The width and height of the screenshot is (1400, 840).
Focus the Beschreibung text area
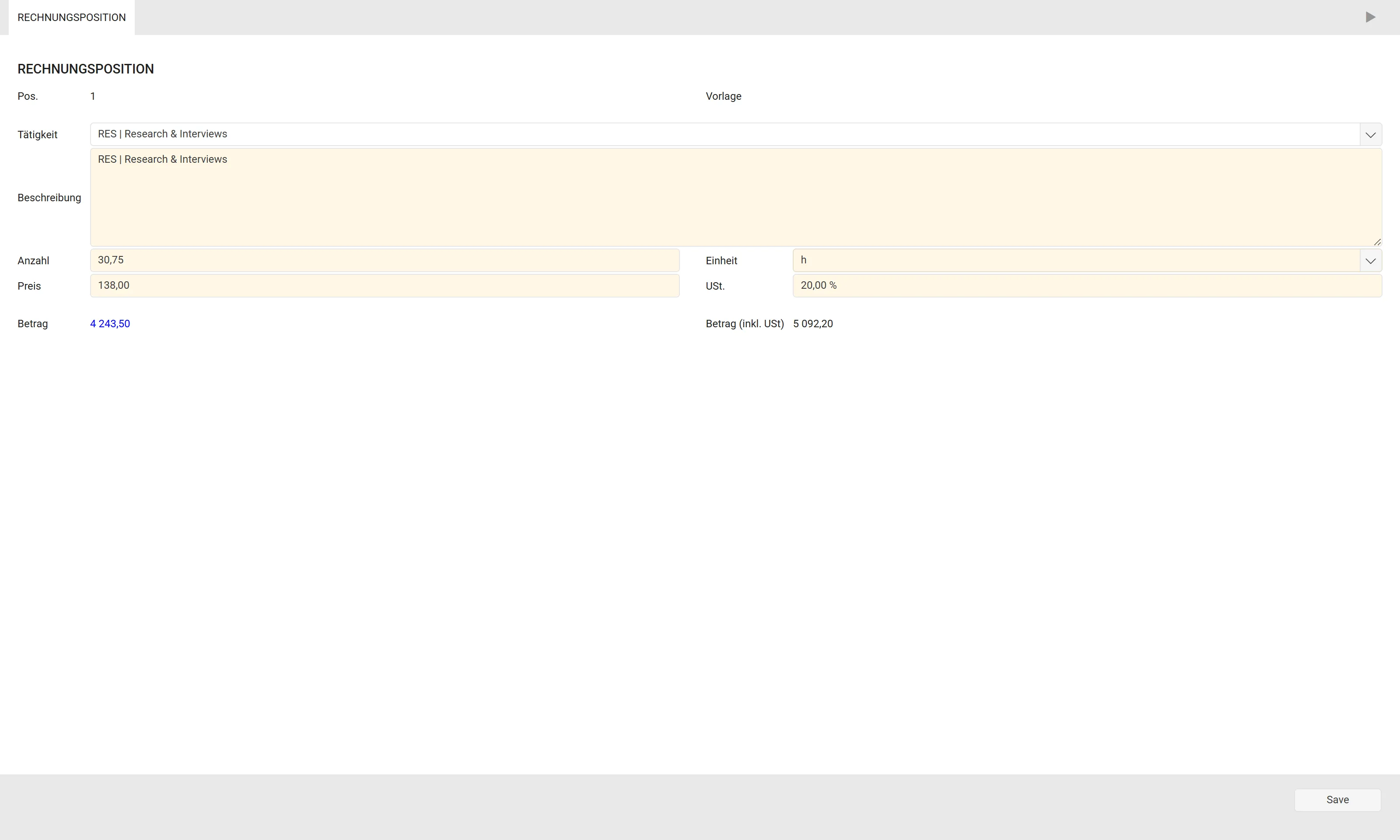(735, 198)
